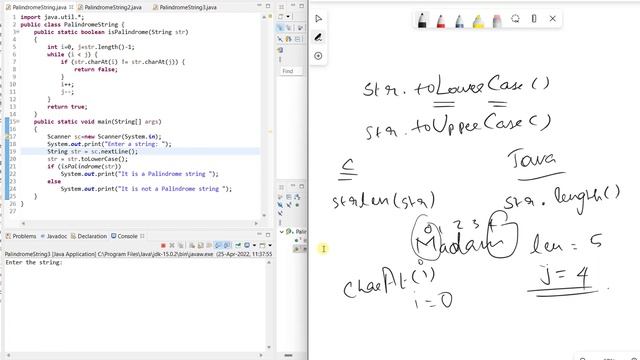This screenshot has width=640, height=360.
Task: Select the red pen in whiteboard toolbar
Action: (441, 20)
